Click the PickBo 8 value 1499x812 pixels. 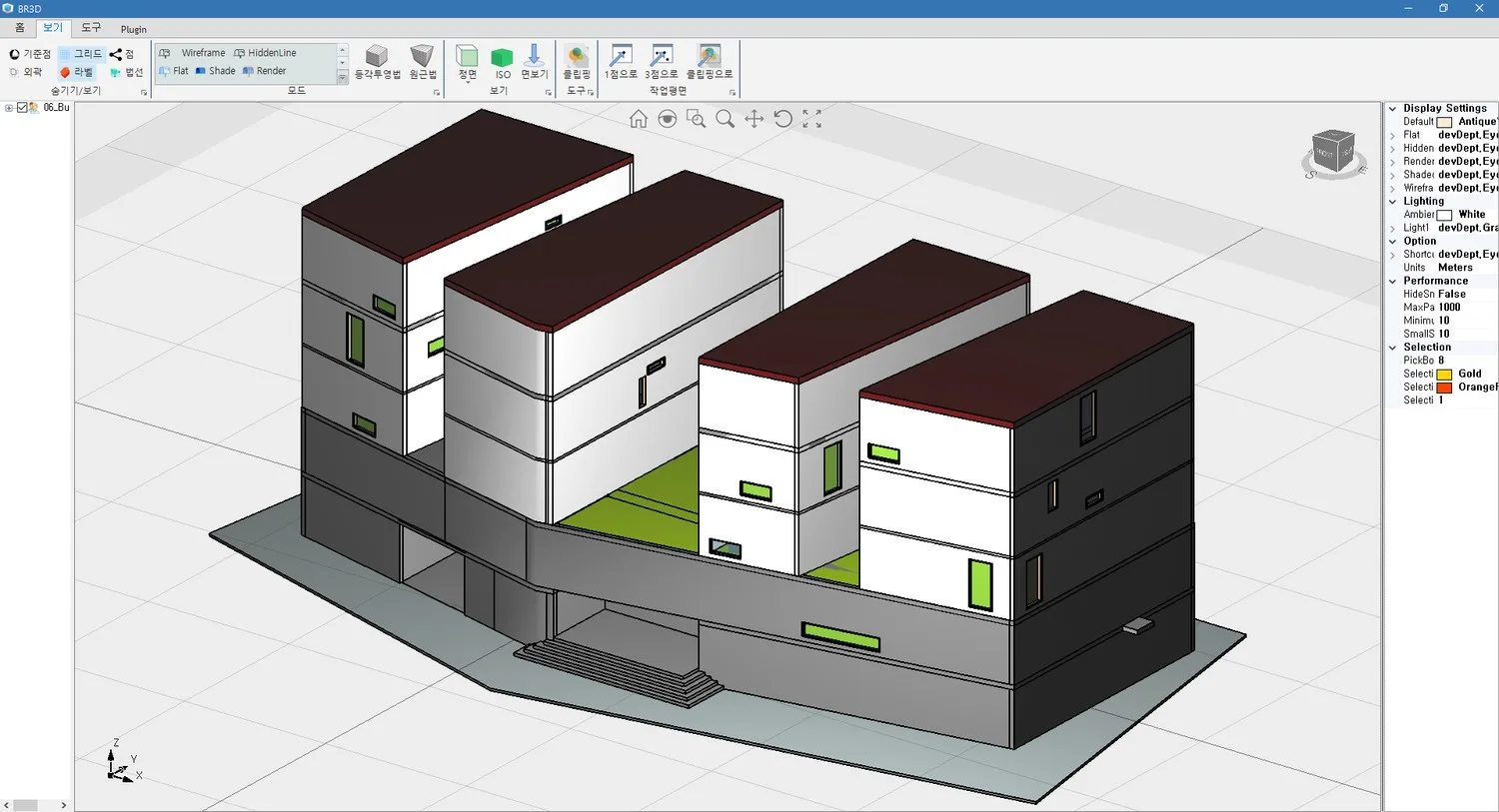(x=1467, y=361)
